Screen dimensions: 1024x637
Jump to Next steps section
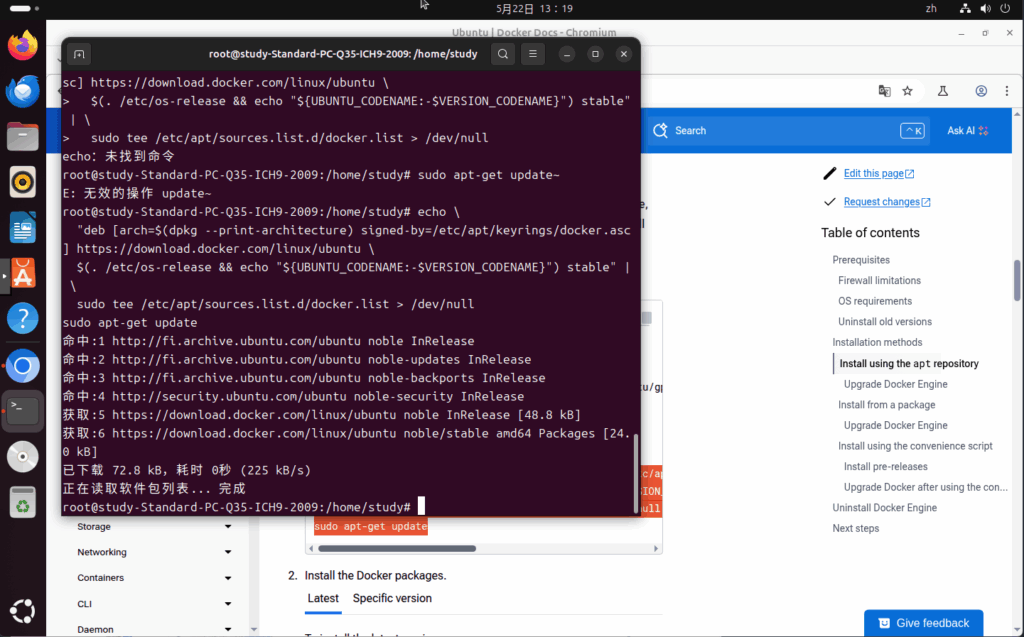coord(856,529)
